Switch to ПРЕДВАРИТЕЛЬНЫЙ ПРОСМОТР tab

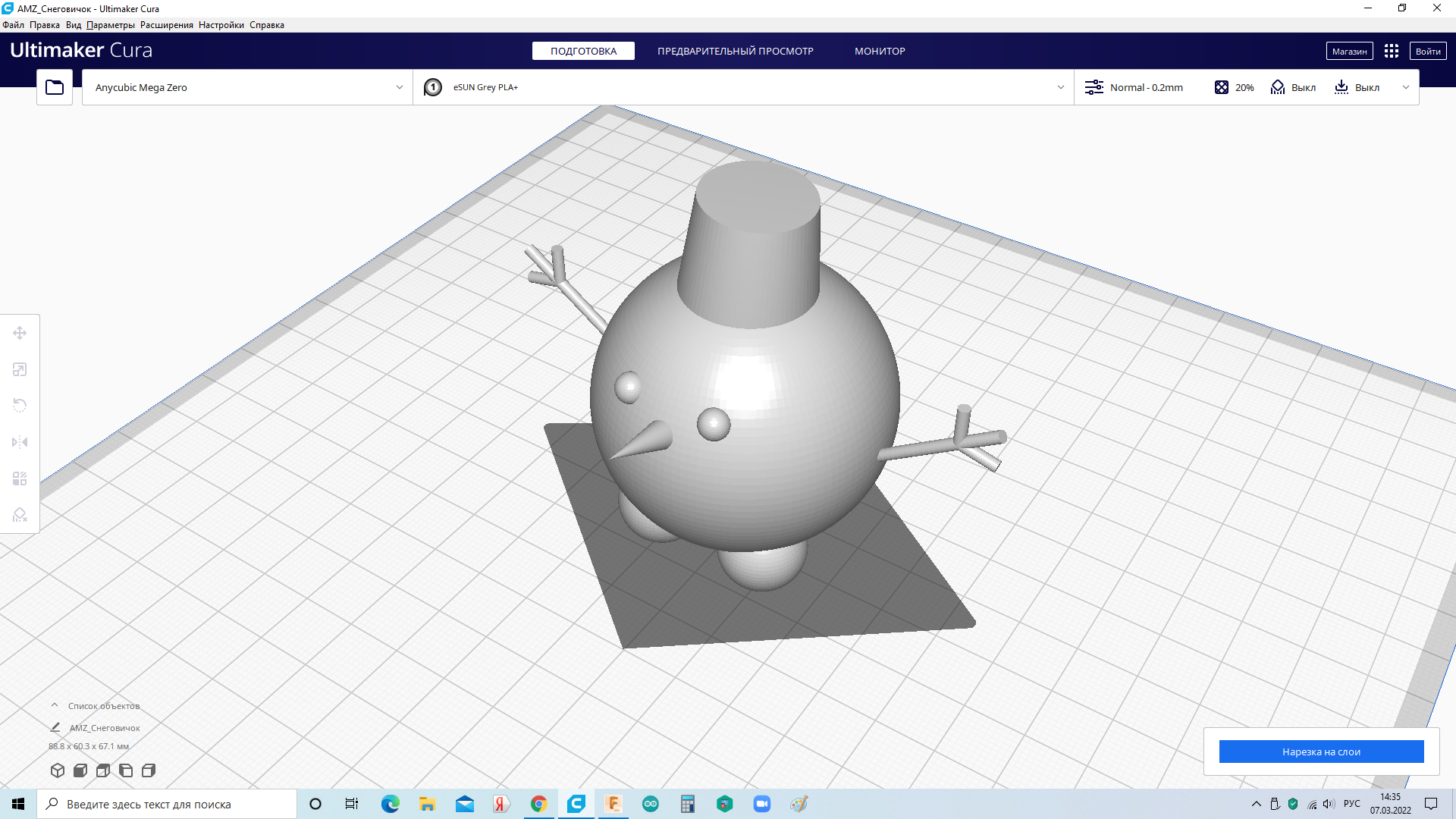(x=735, y=51)
